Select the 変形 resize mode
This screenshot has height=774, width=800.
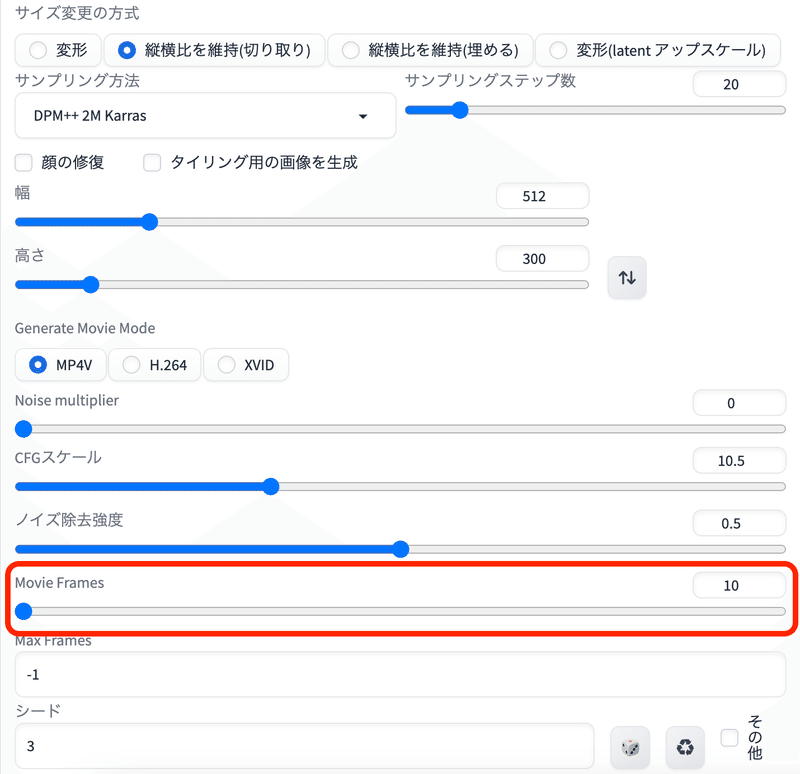(58, 50)
